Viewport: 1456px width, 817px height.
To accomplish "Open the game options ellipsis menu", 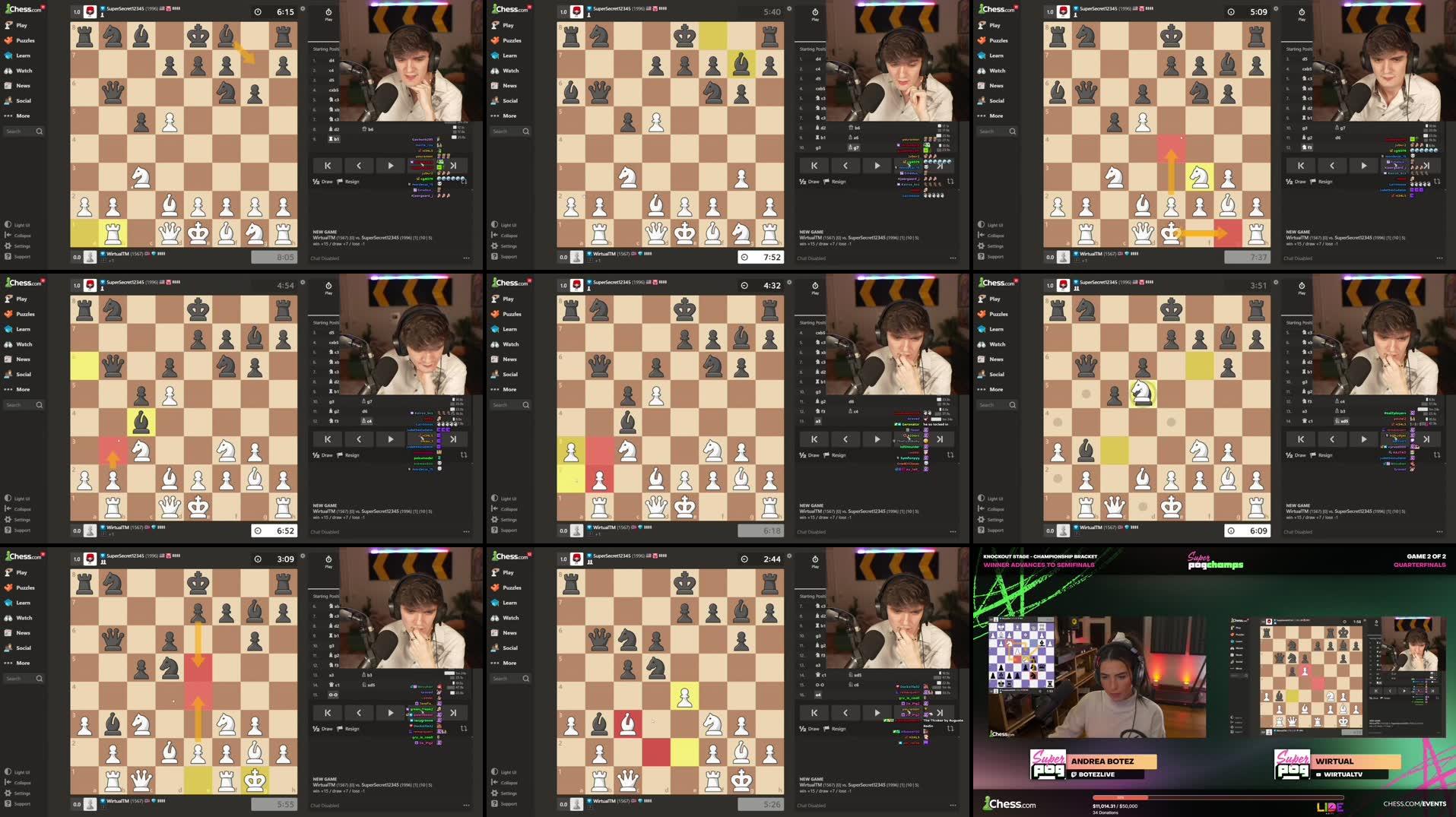I will click(x=466, y=257).
